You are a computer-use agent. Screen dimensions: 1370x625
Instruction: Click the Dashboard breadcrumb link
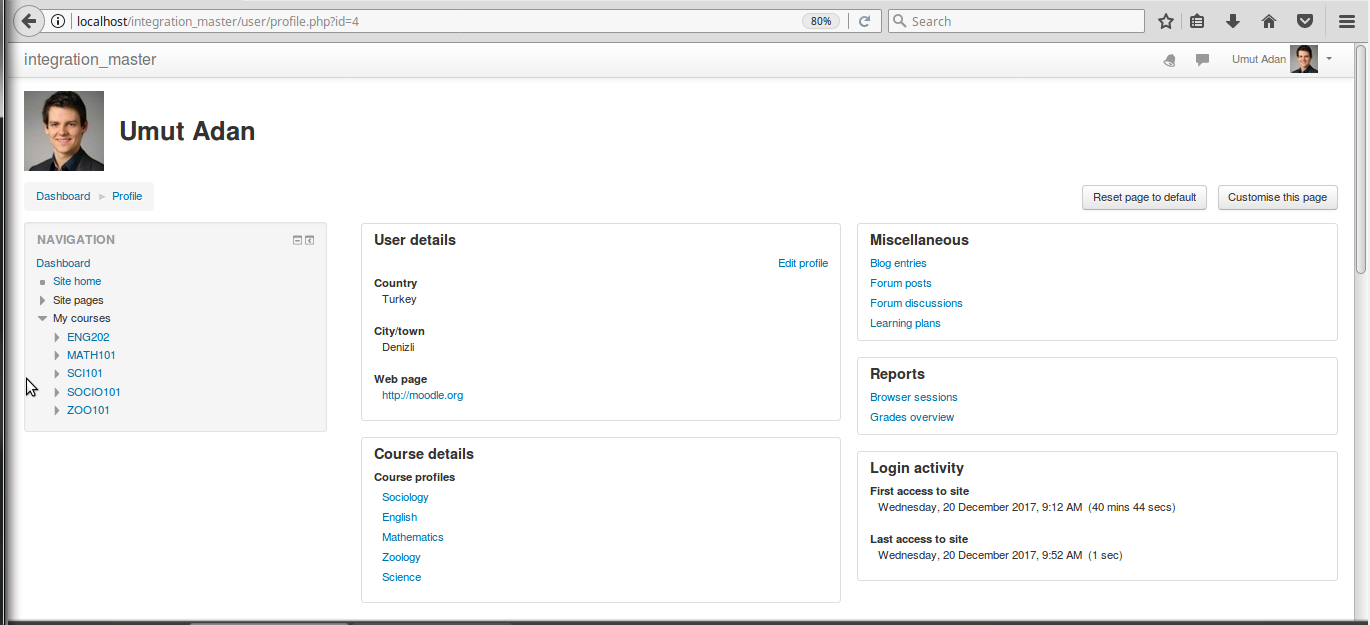click(63, 196)
